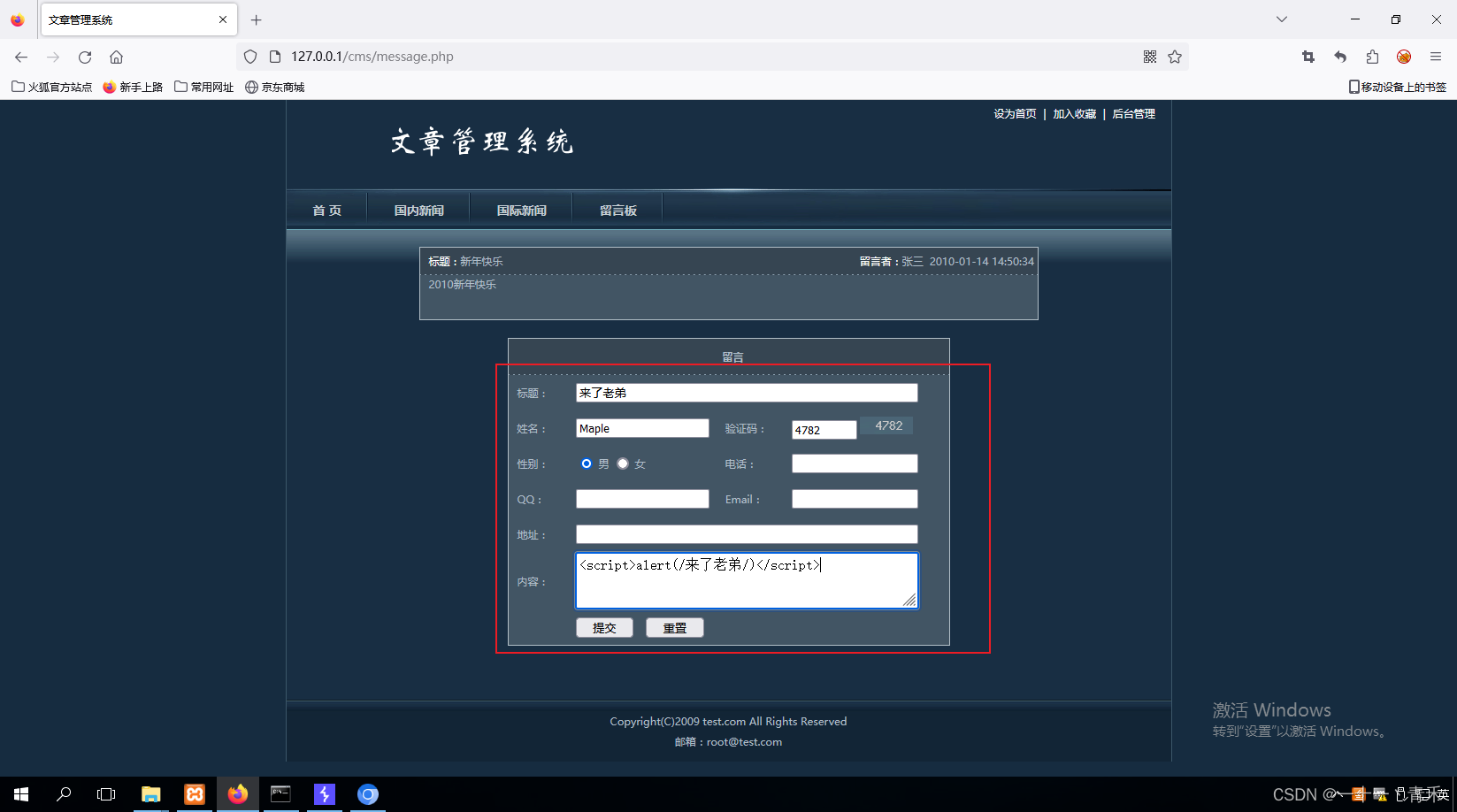The width and height of the screenshot is (1457, 812).
Task: Click the textarea resize handle corner
Action: click(909, 601)
